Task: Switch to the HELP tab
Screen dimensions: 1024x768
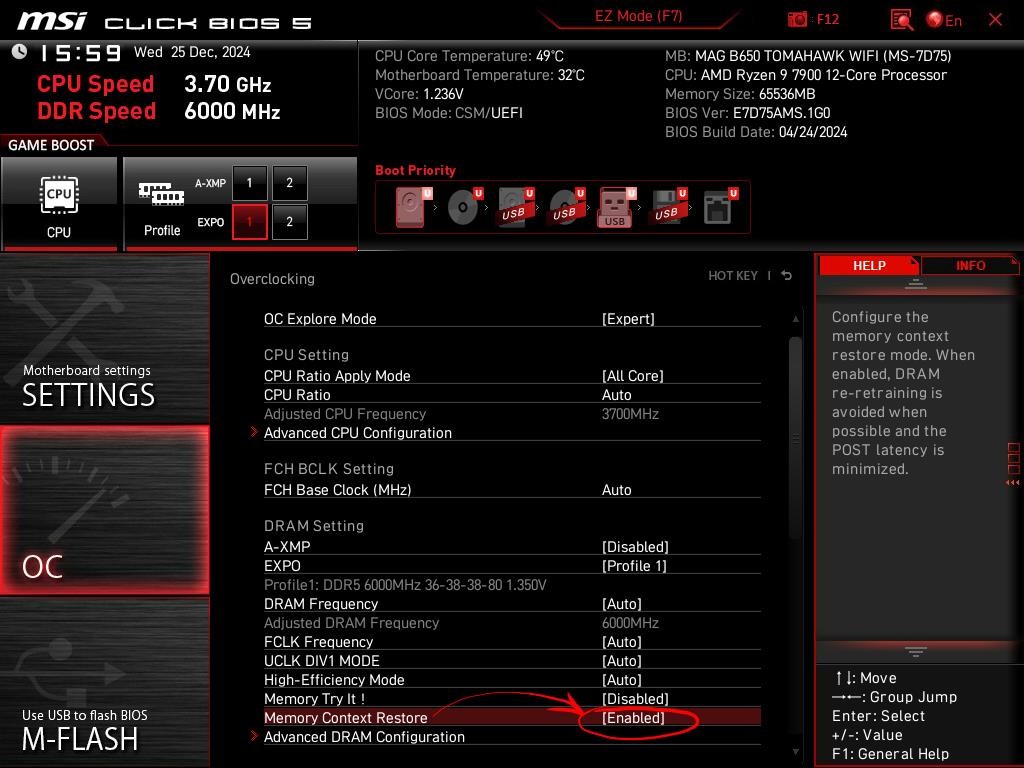Action: point(869,265)
